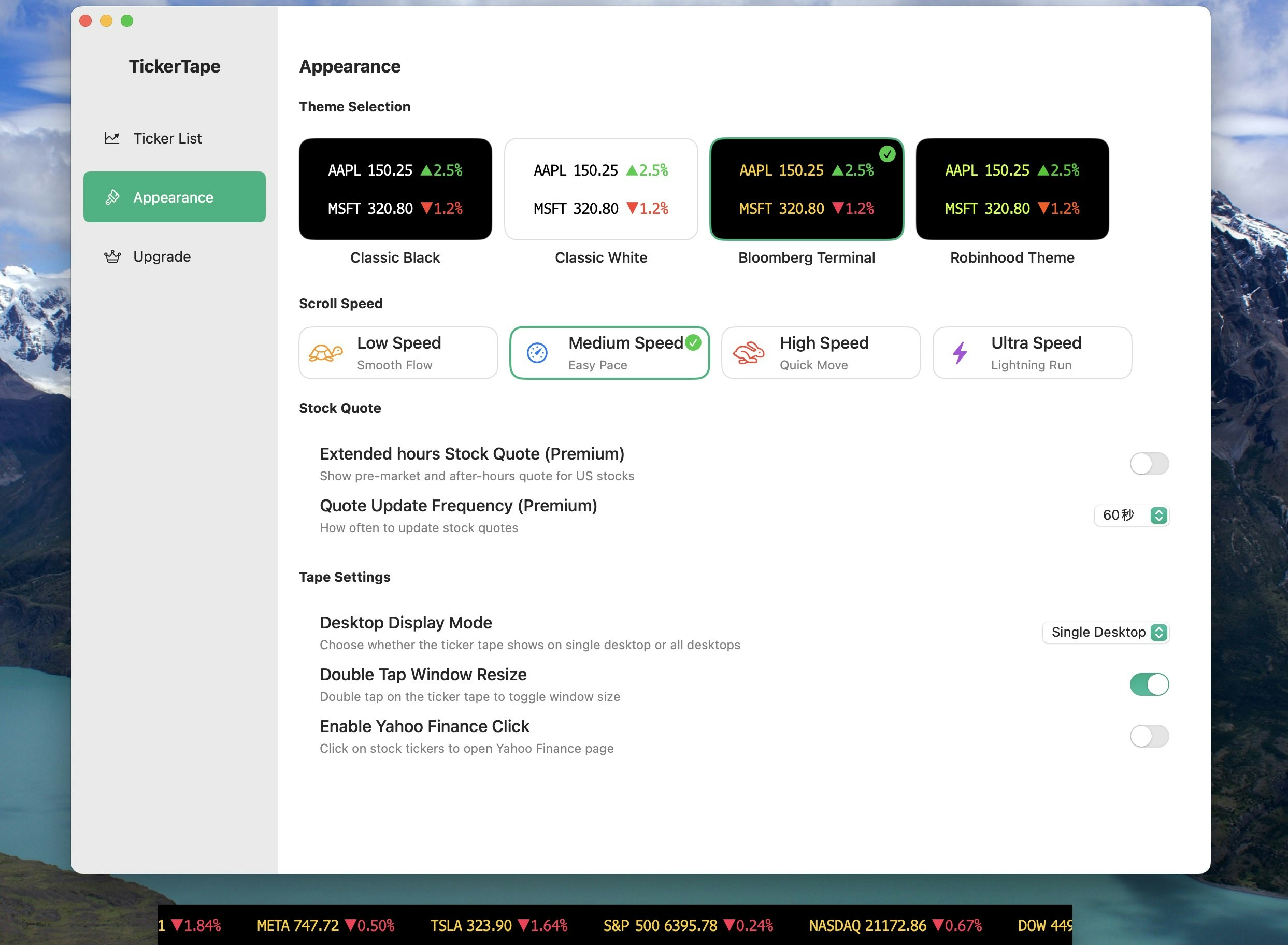Select the Bloomberg Terminal theme card
Screen dimensions: 1288x945
pyautogui.click(x=807, y=189)
